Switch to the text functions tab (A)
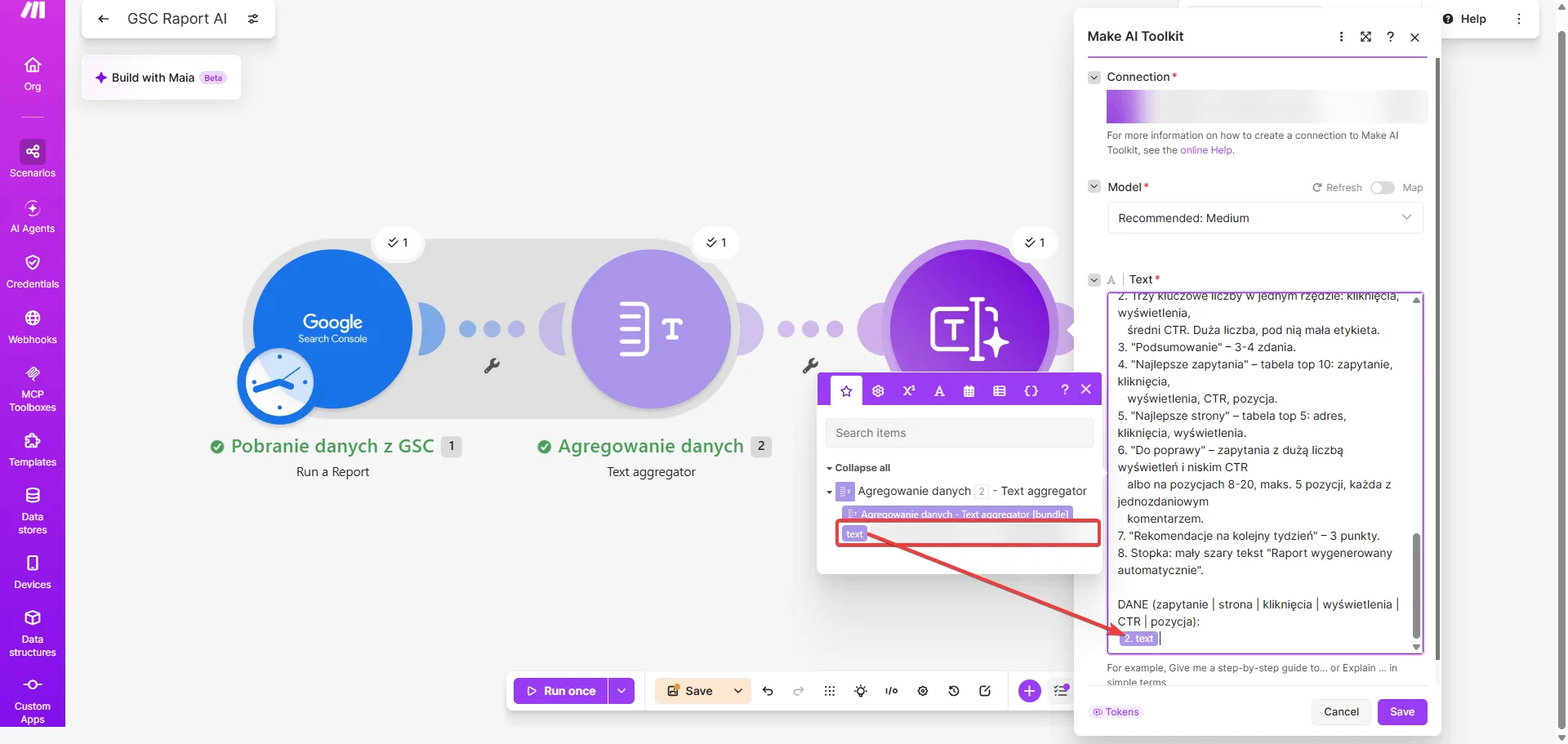Viewport: 1568px width, 744px height. [940, 390]
